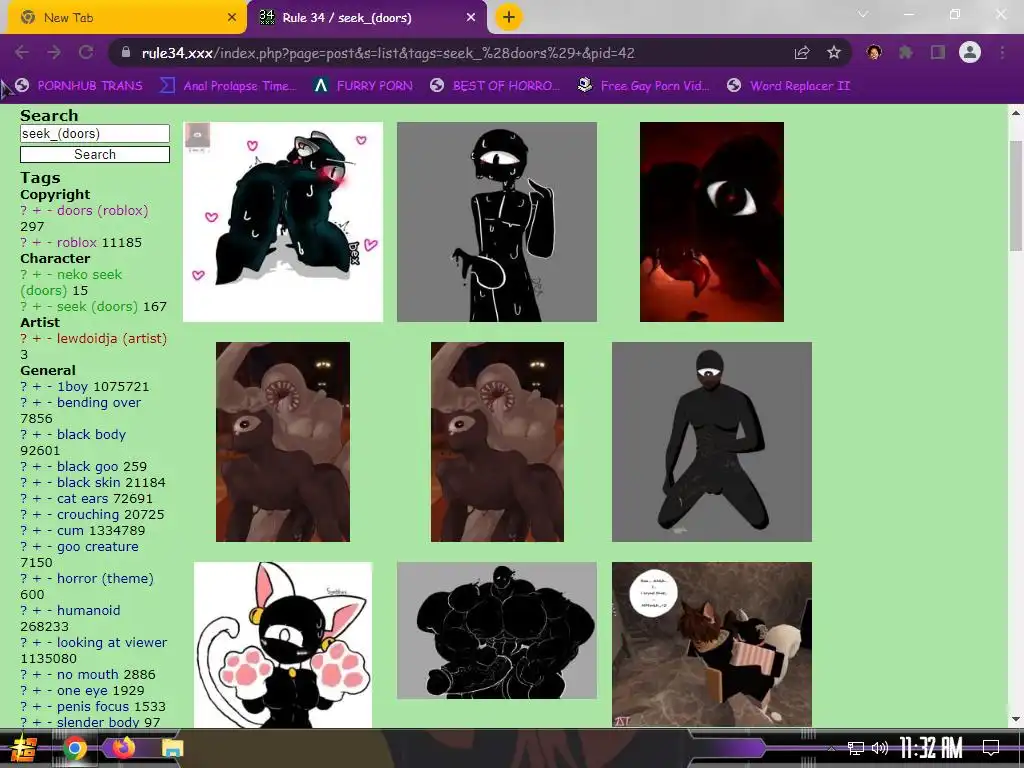Open the black body tag
Image resolution: width=1024 pixels, height=768 pixels.
pos(91,434)
